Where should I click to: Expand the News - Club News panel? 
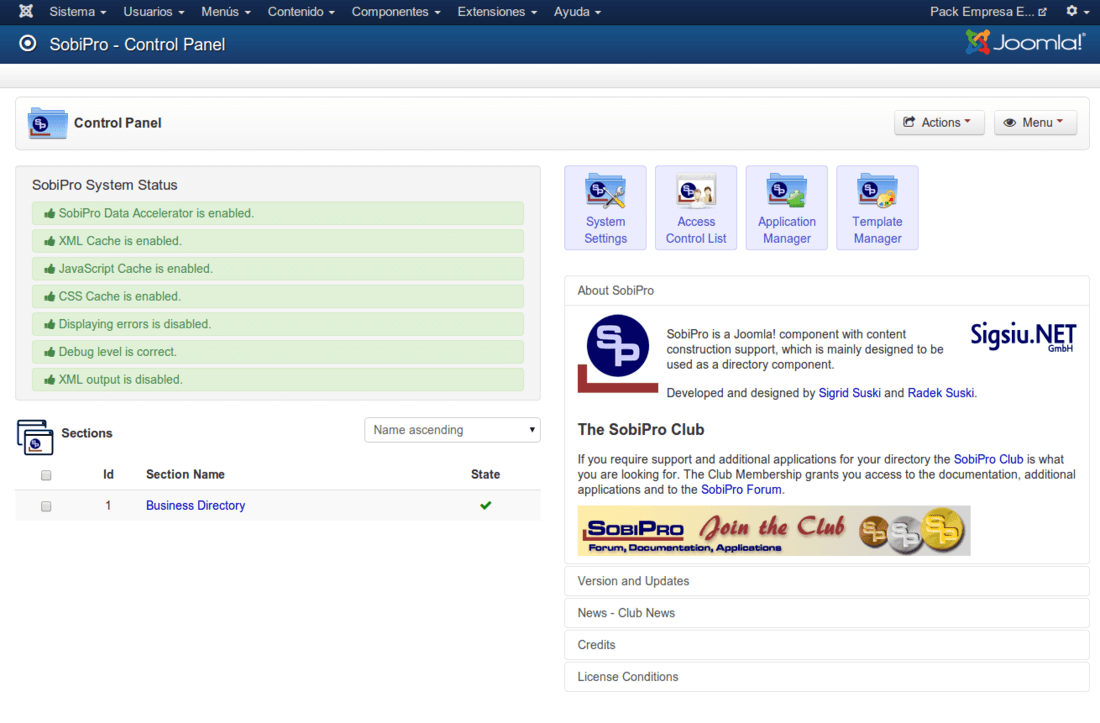tap(826, 613)
